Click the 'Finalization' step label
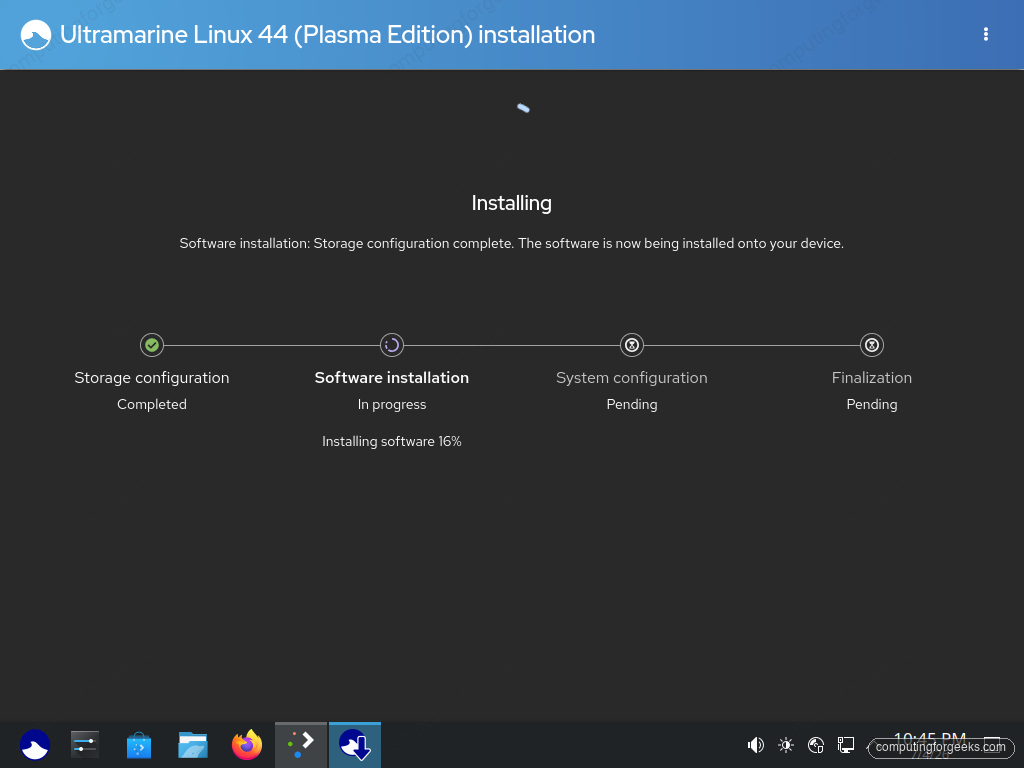 coord(872,378)
